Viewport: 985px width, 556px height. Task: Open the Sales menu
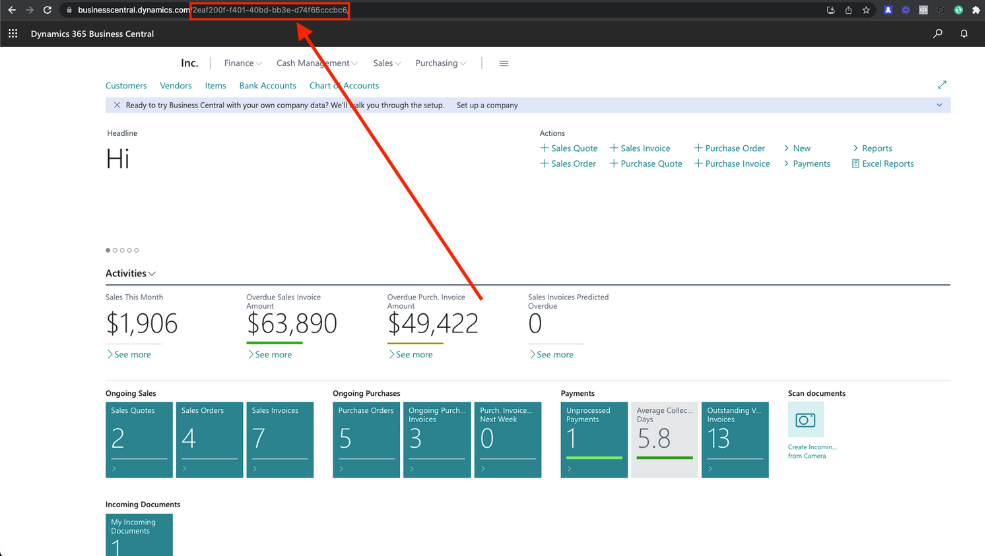point(387,63)
